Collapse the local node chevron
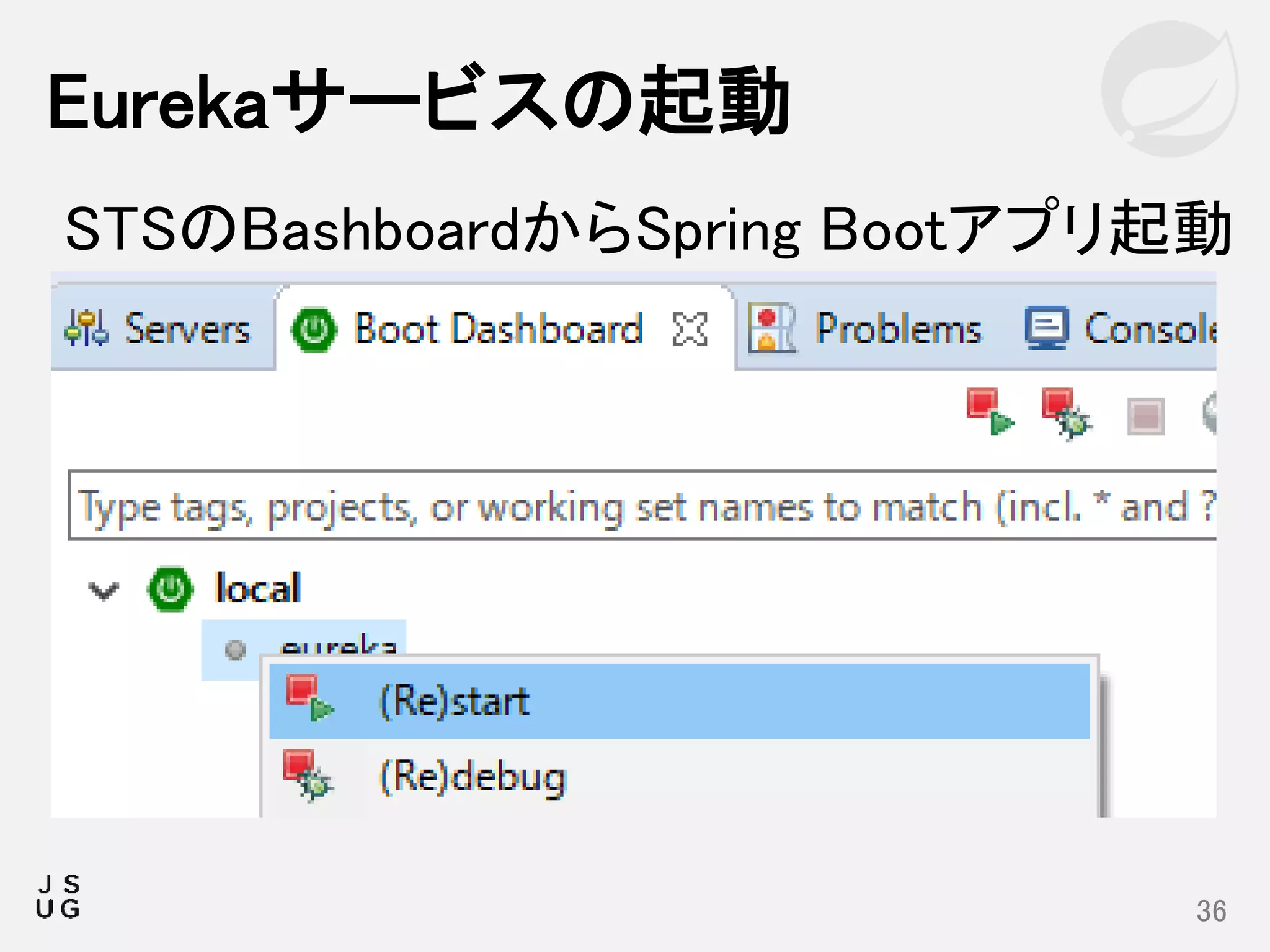The height and width of the screenshot is (952, 1270). (104, 590)
